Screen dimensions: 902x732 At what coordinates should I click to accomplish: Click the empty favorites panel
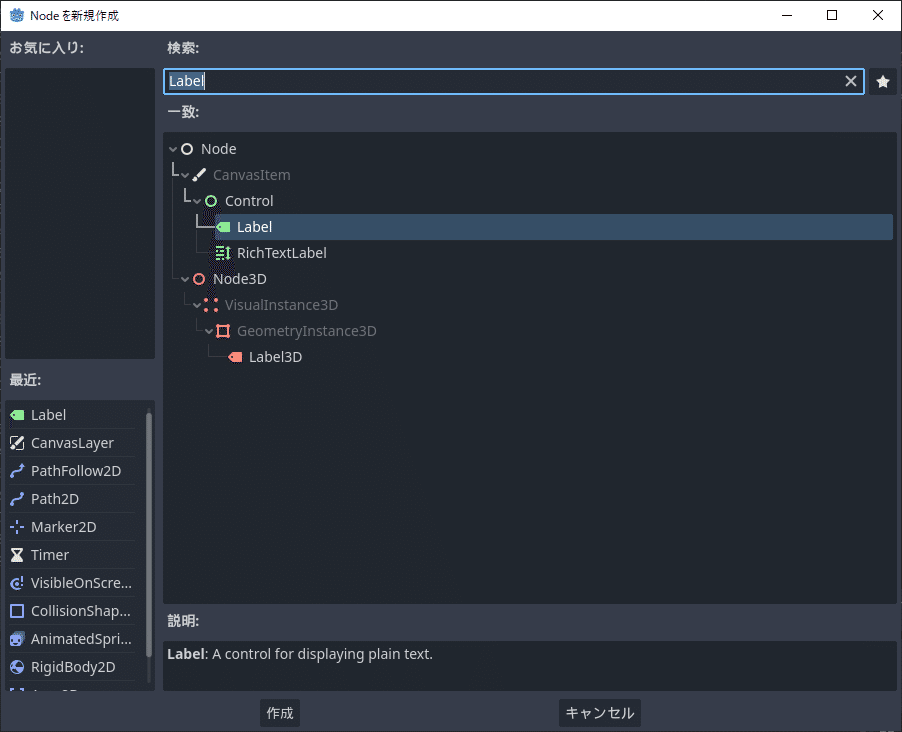pyautogui.click(x=80, y=213)
